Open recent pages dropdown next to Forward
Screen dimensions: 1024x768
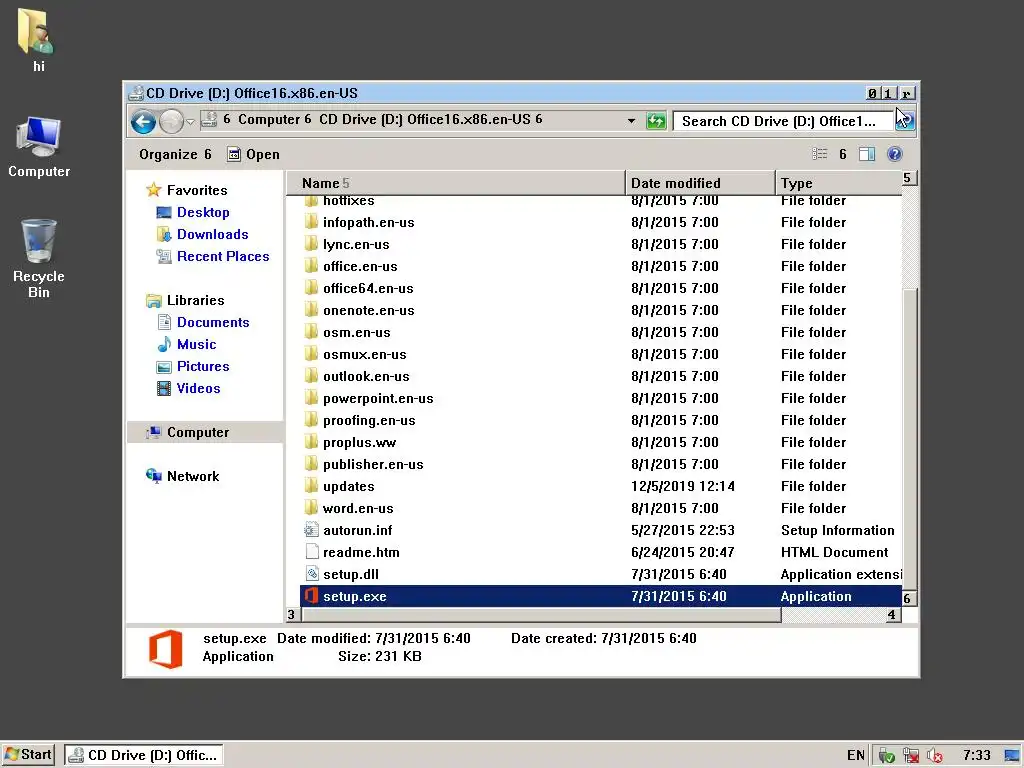tap(190, 121)
